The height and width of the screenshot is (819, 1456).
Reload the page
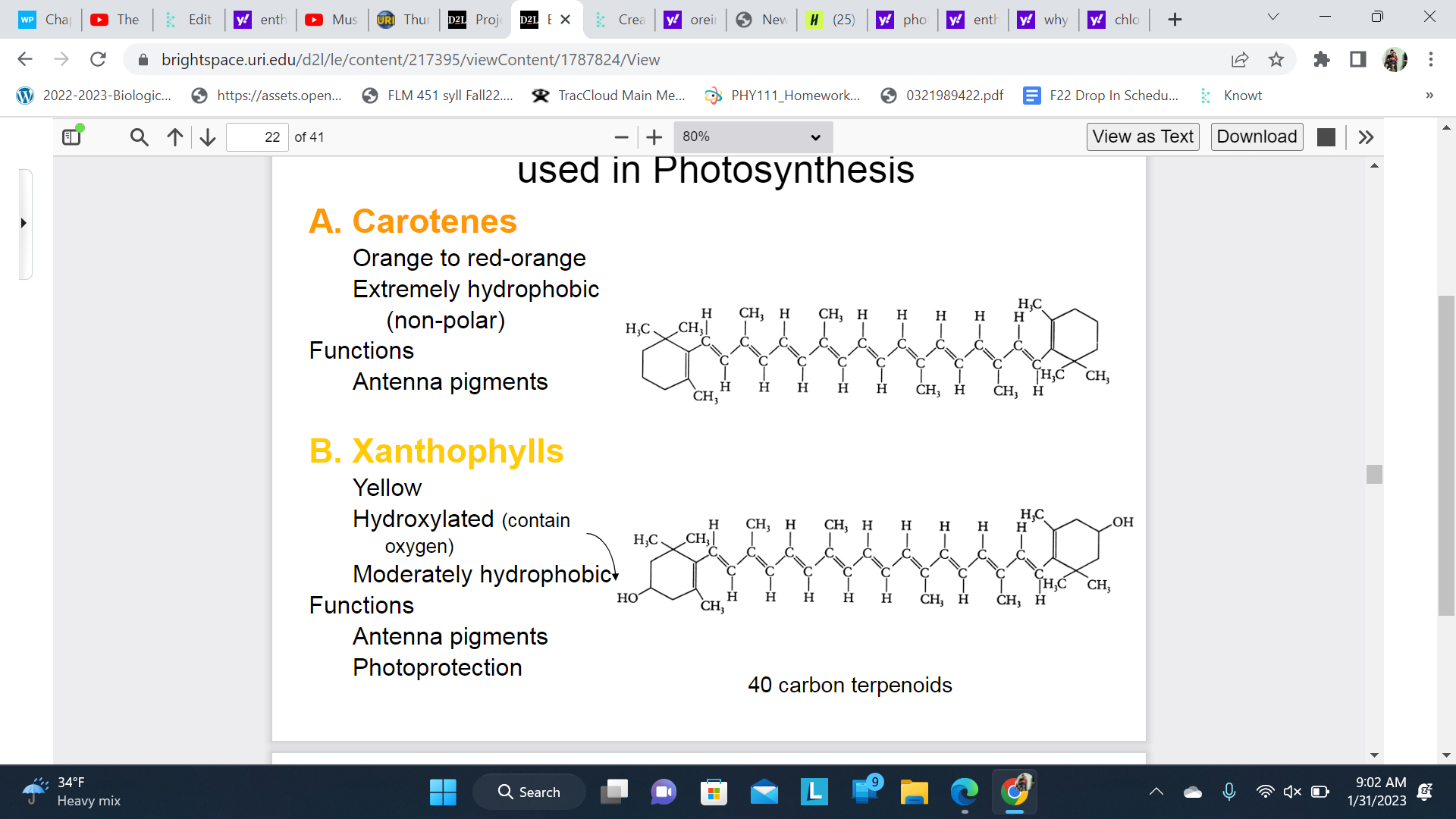98,59
